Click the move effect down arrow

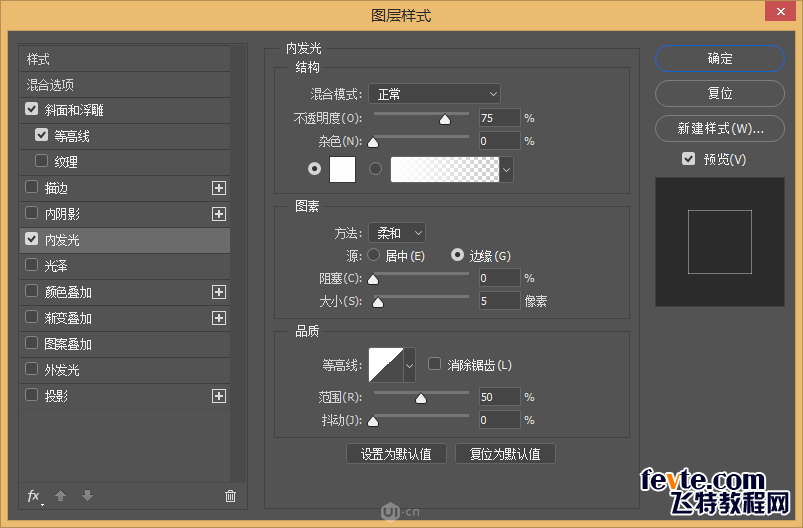tap(88, 495)
